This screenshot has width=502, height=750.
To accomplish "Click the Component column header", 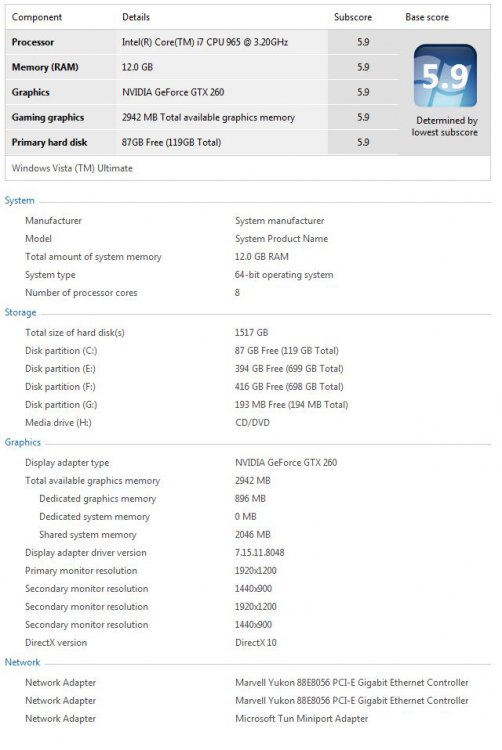I will pyautogui.click(x=37, y=17).
